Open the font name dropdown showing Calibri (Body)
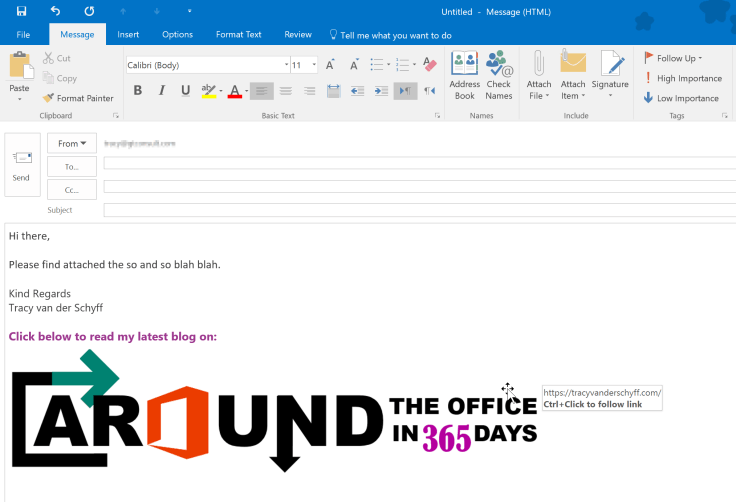This screenshot has height=502, width=736. pyautogui.click(x=206, y=65)
